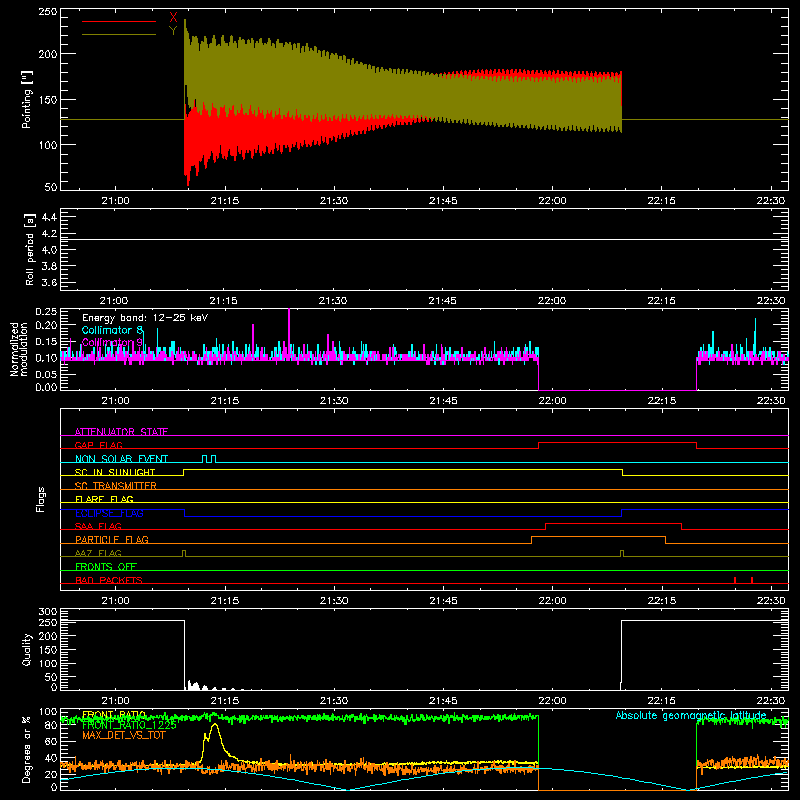Click the blue ECLIPSE_FLAG label
Screen dimensions: 800x800
pyautogui.click(x=109, y=513)
